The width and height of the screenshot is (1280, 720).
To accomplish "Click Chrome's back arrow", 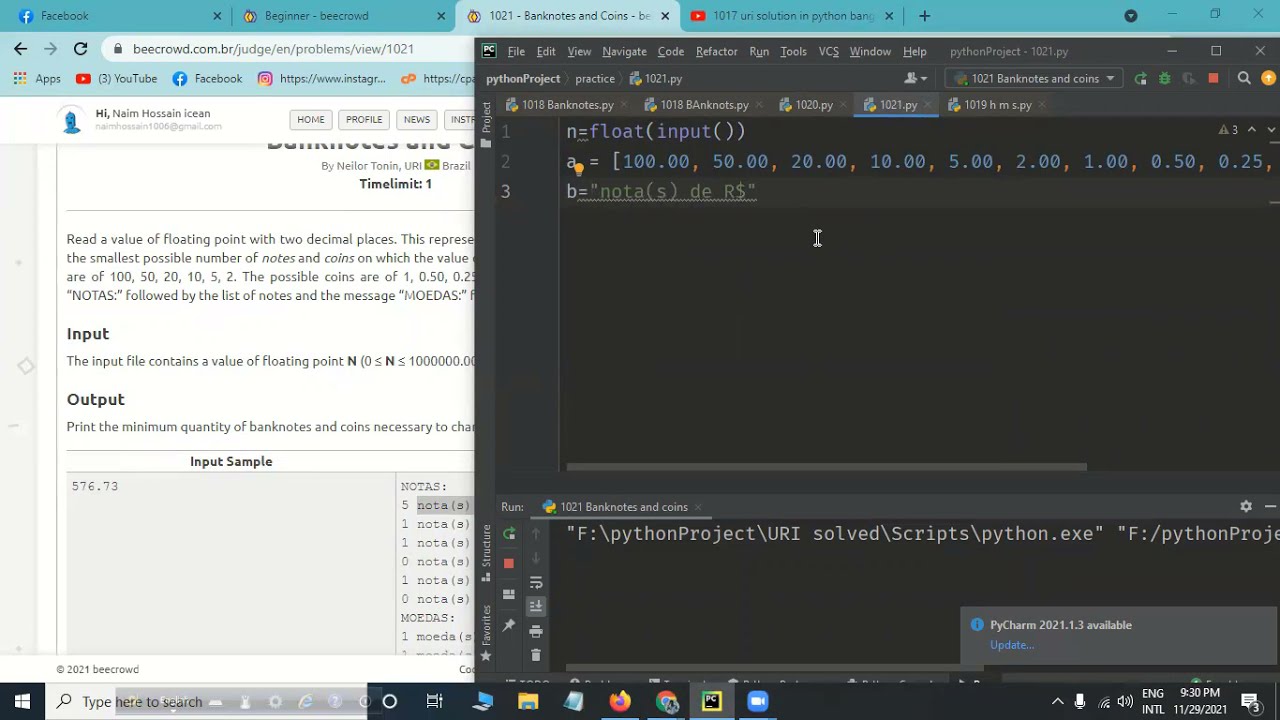I will [x=21, y=48].
